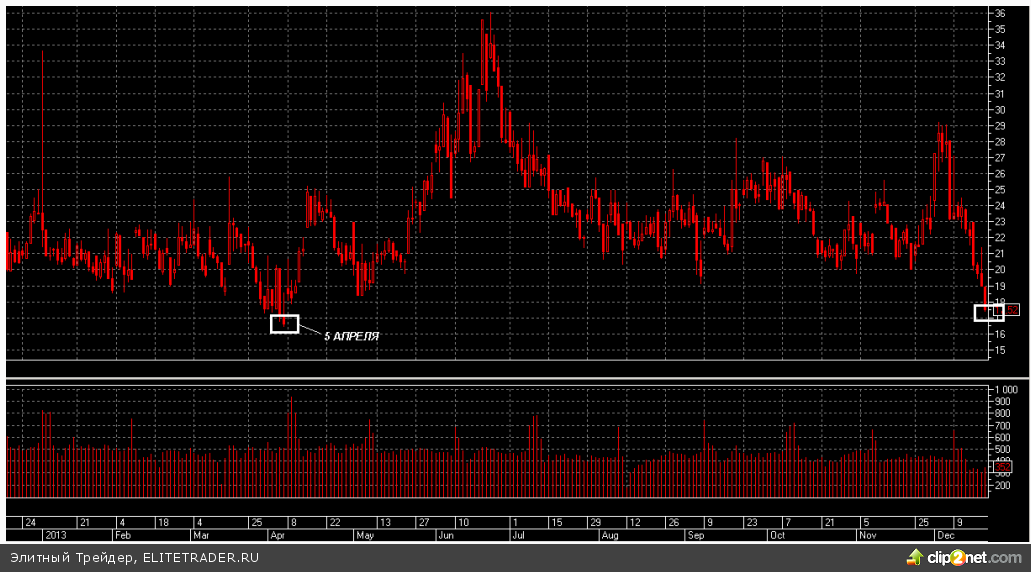Click the clip2net upload arrow icon

(915, 556)
